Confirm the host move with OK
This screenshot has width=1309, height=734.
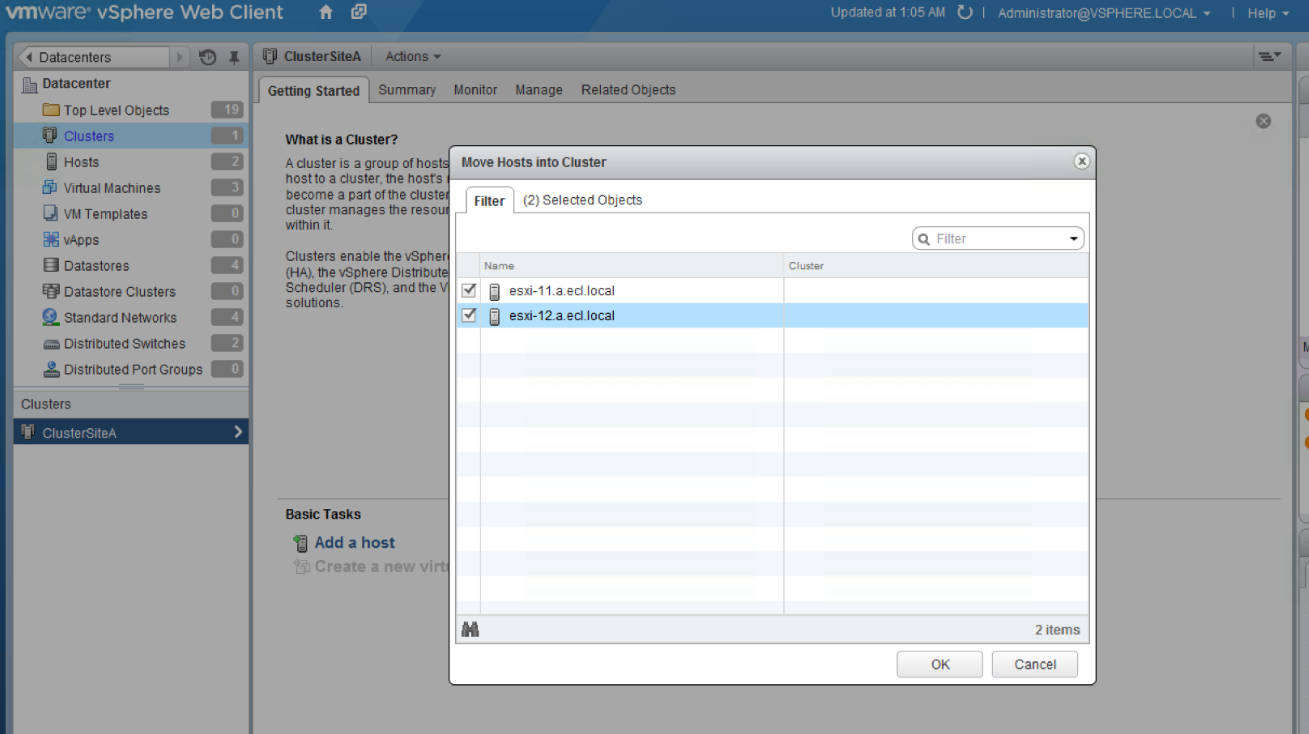click(x=940, y=665)
